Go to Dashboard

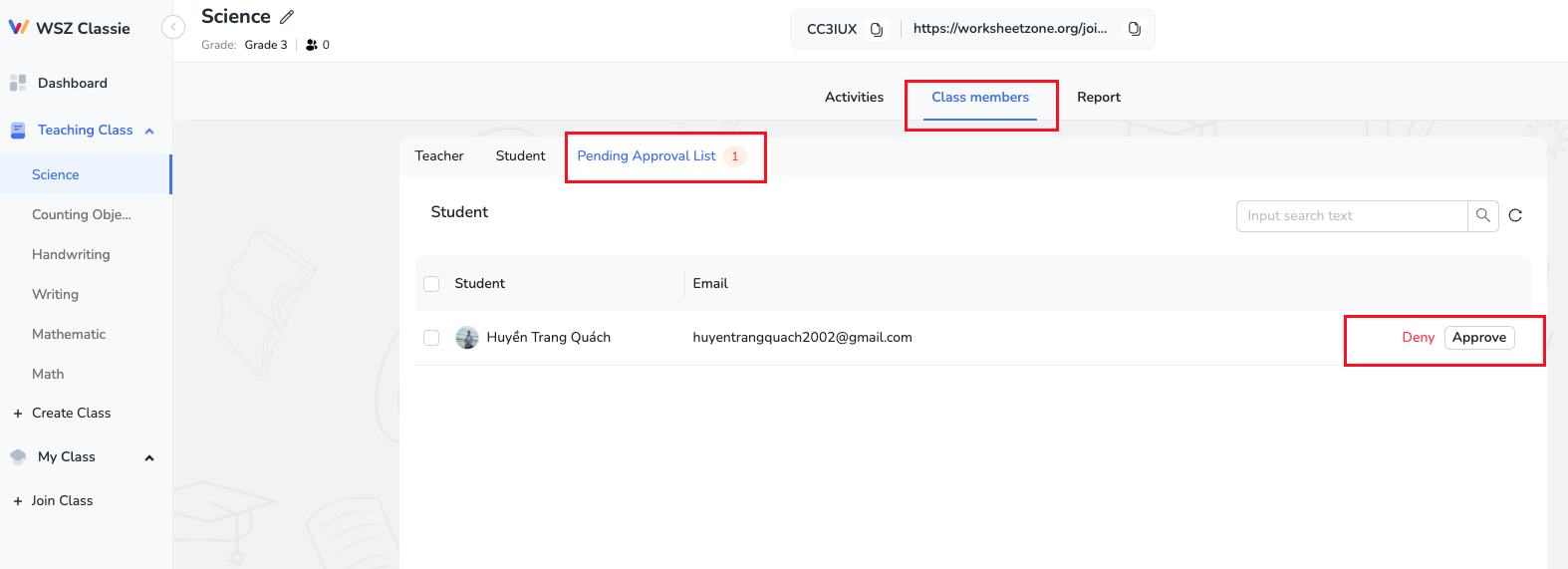pyautogui.click(x=73, y=83)
